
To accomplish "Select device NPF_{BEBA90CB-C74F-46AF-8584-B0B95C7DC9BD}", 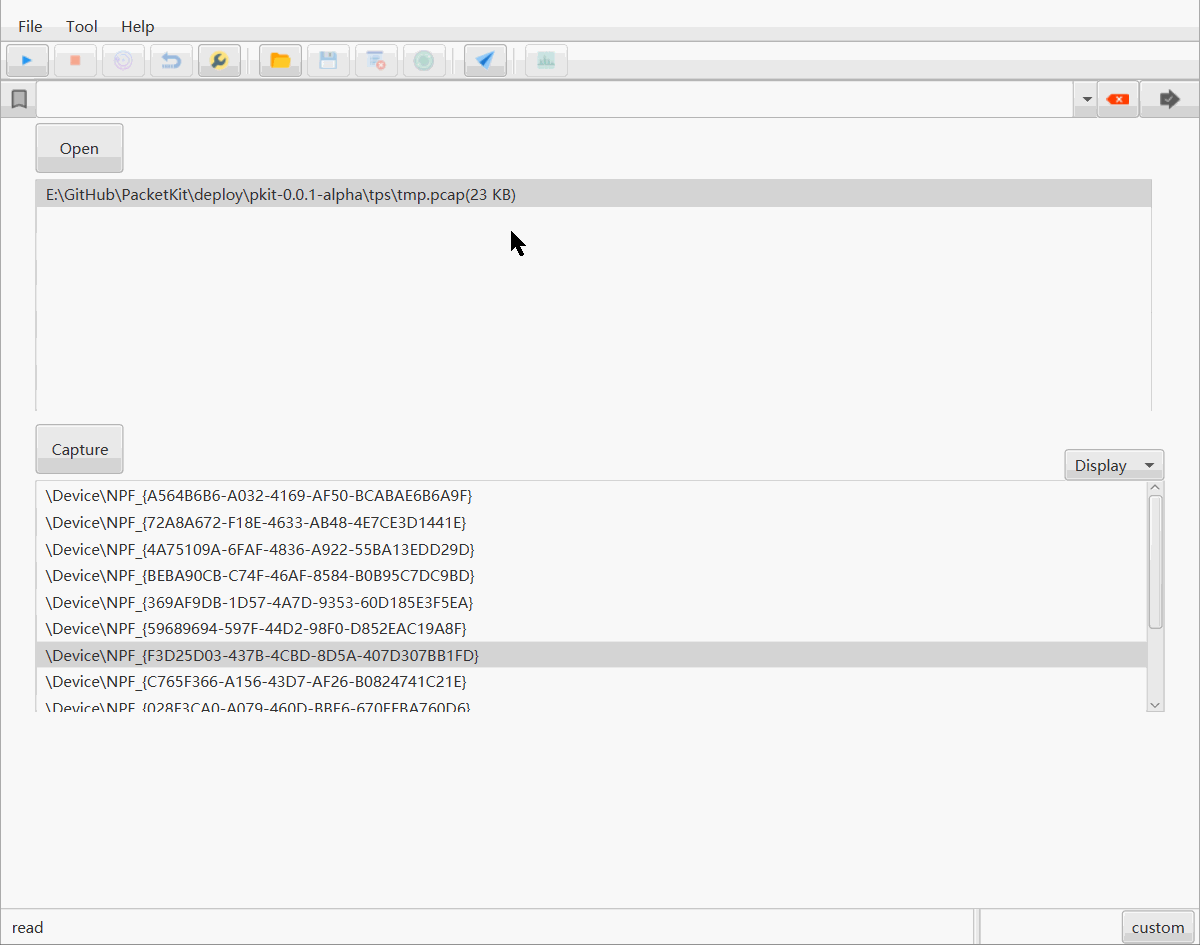I will (591, 575).
